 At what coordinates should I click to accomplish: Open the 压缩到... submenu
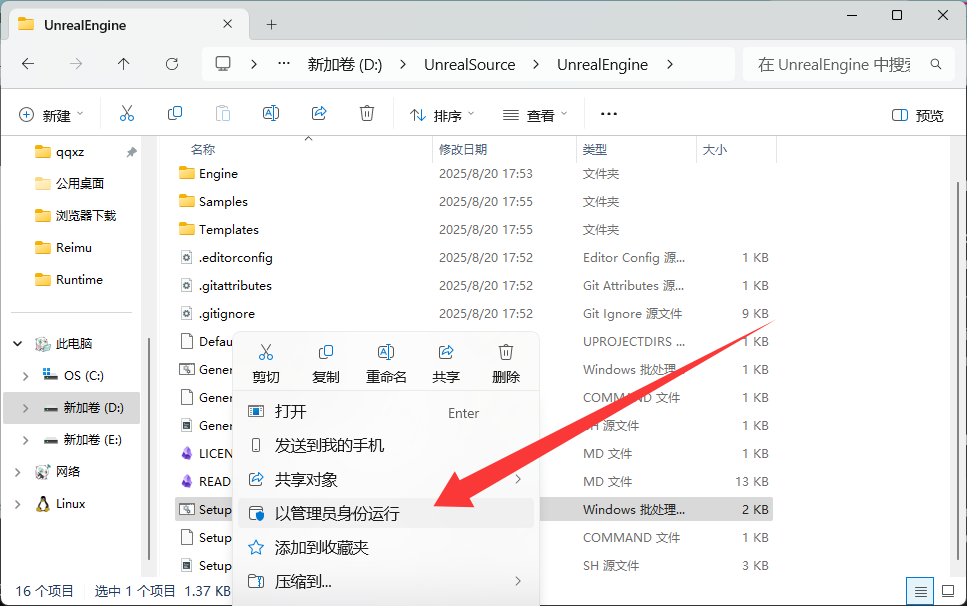pyautogui.click(x=385, y=581)
